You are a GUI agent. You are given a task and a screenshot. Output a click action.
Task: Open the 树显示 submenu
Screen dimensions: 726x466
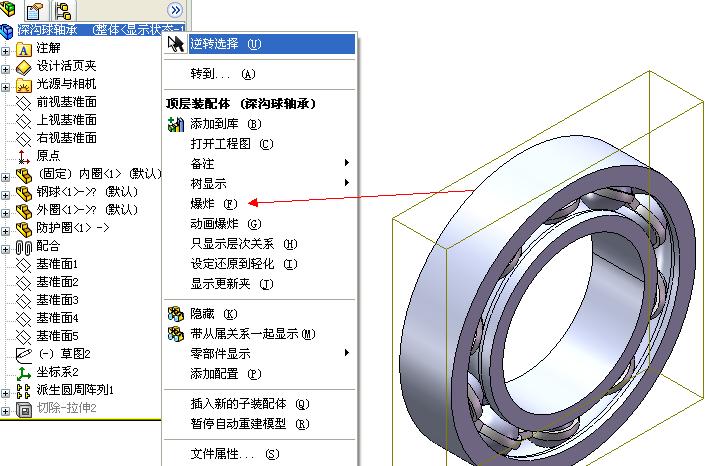(260, 183)
